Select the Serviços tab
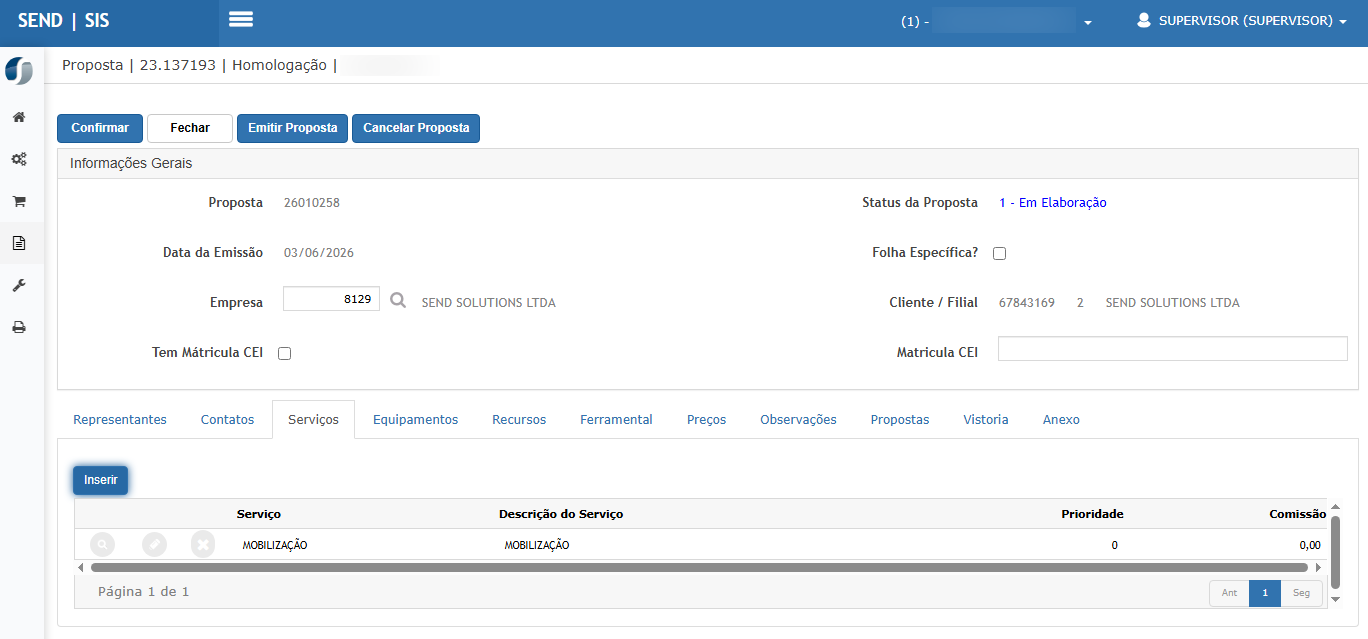Viewport: 1368px width, 639px height. click(313, 419)
